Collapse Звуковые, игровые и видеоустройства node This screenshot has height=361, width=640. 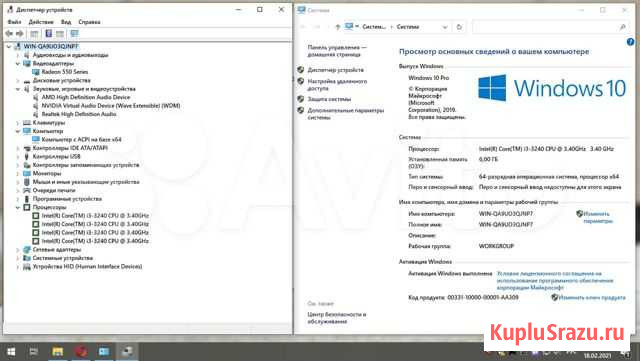18,89
